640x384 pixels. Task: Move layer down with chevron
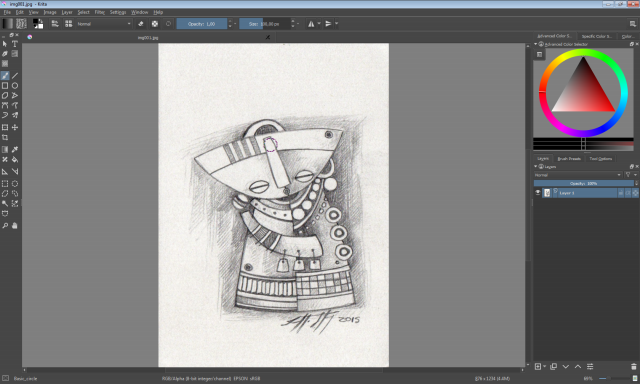pyautogui.click(x=566, y=366)
